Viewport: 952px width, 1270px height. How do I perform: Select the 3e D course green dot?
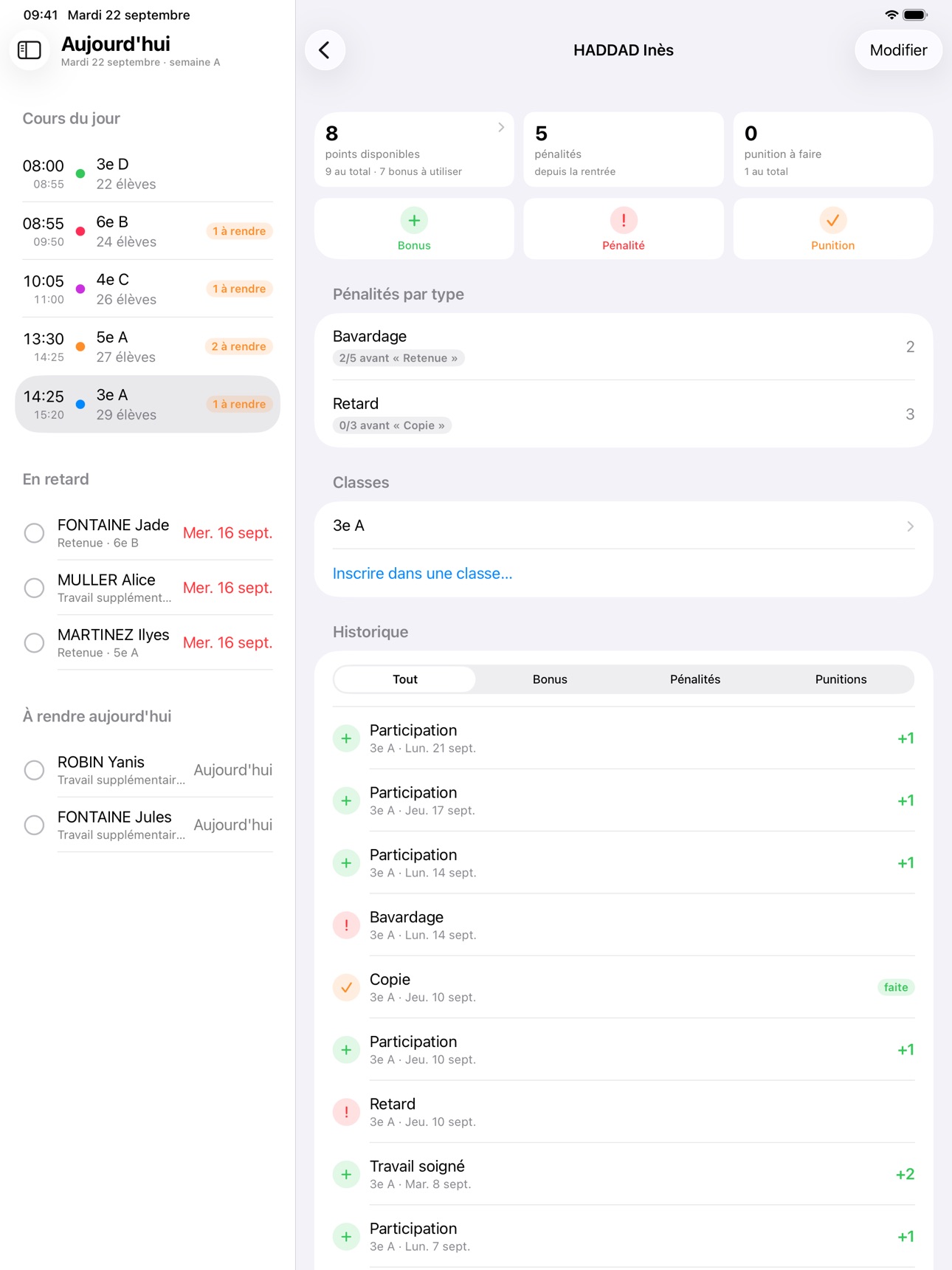pos(80,174)
